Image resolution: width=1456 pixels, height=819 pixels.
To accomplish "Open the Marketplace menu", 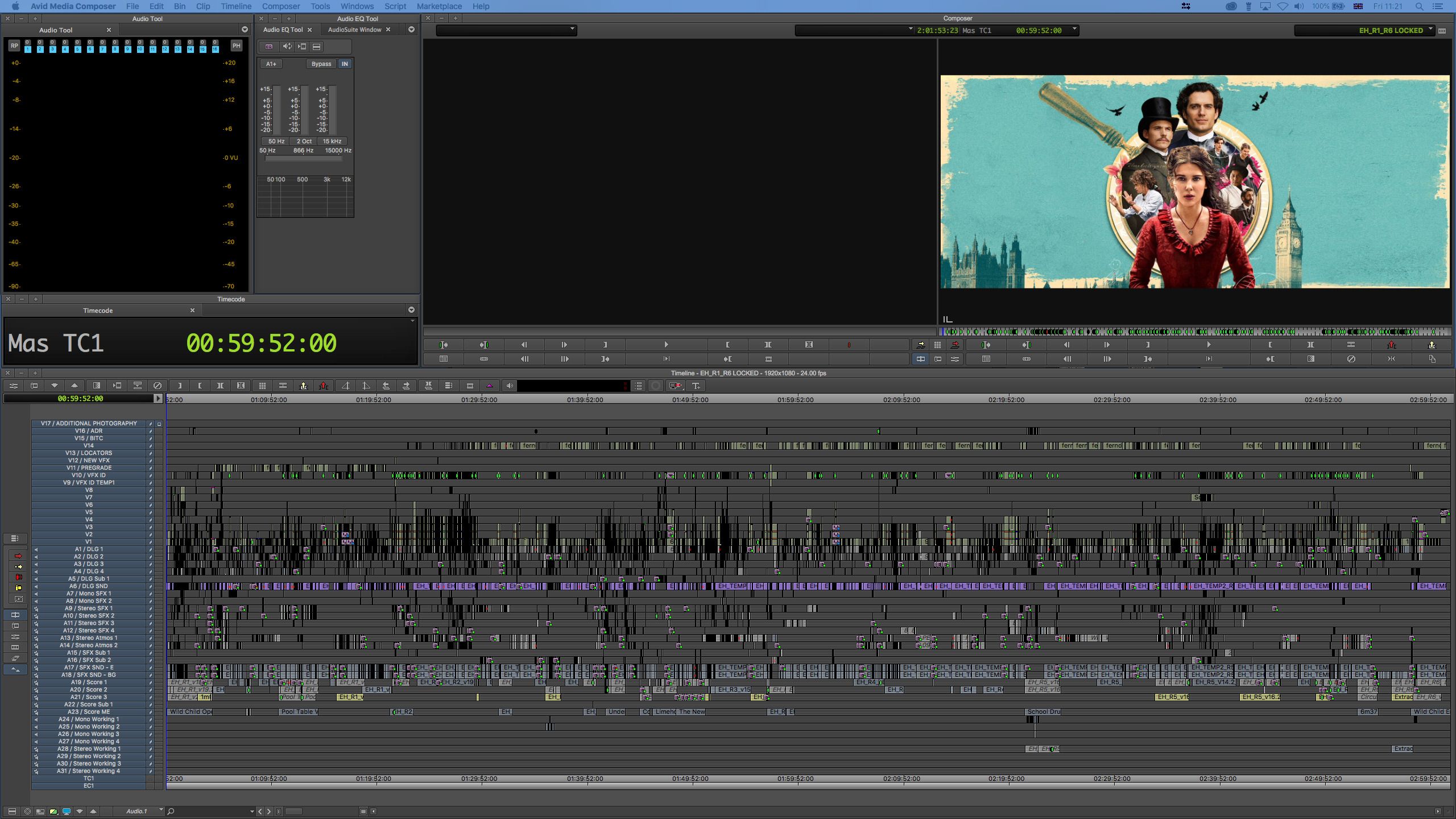I will click(x=439, y=6).
